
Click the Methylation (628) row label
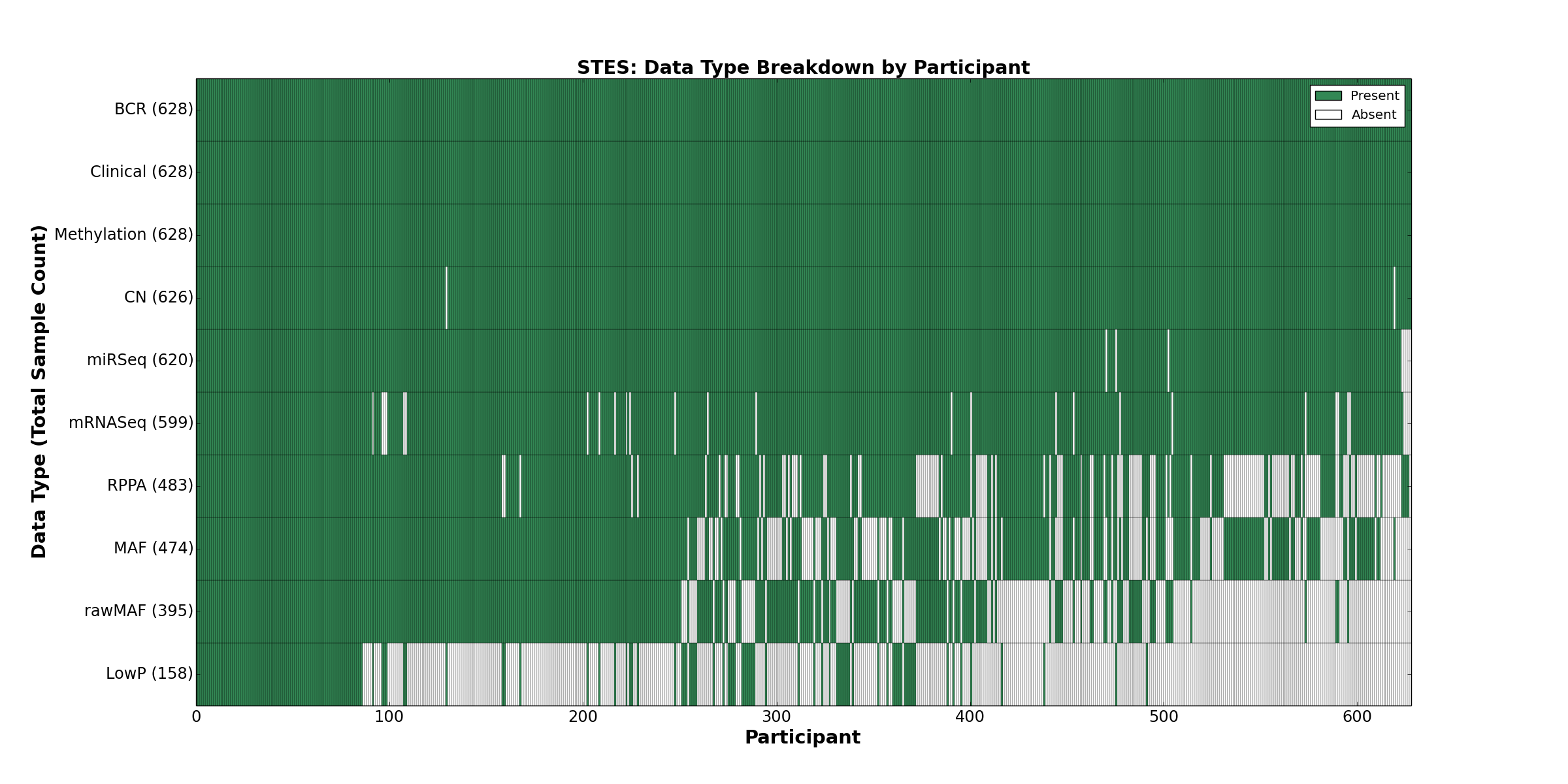pyautogui.click(x=123, y=235)
